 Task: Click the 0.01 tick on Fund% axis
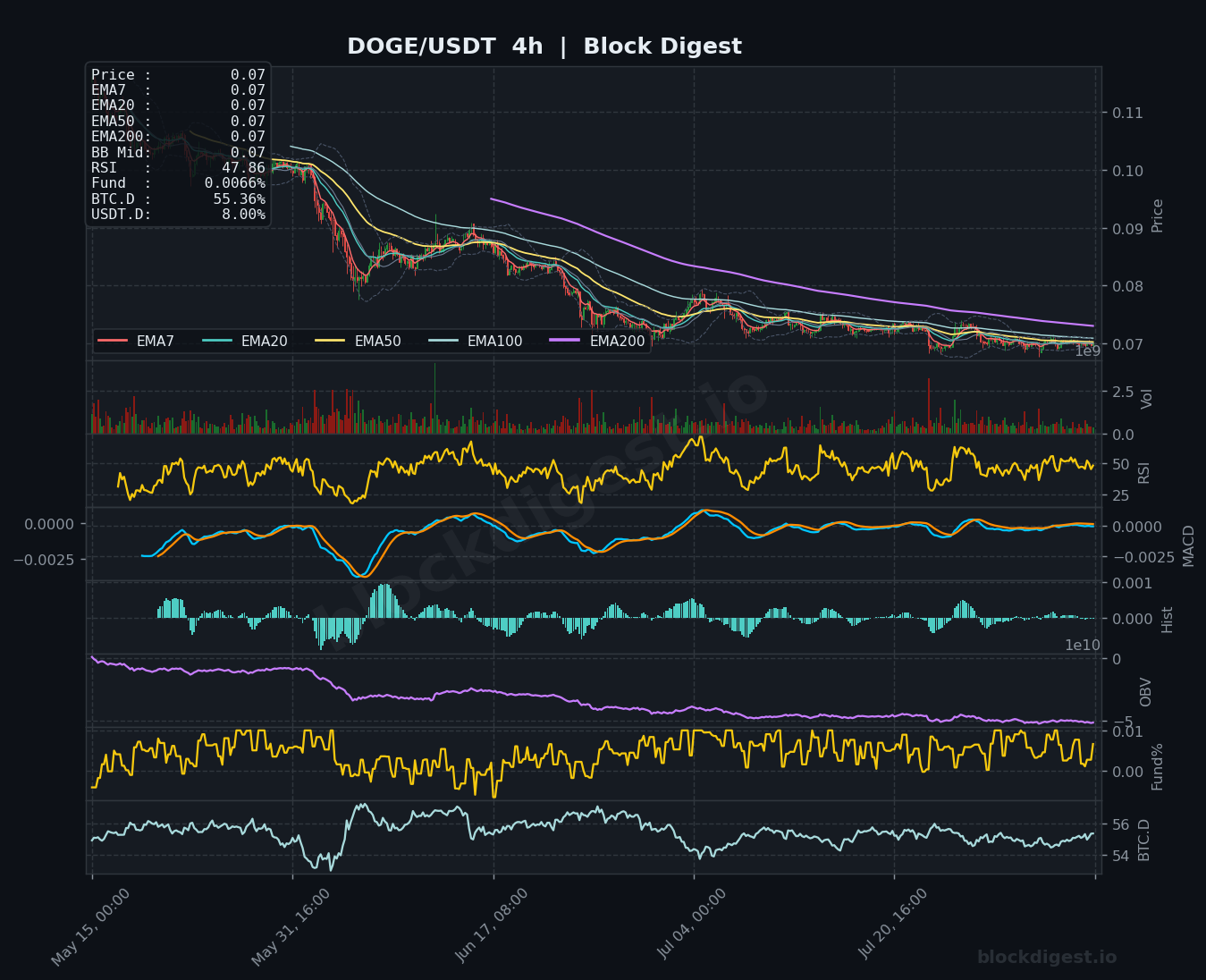(x=1127, y=732)
